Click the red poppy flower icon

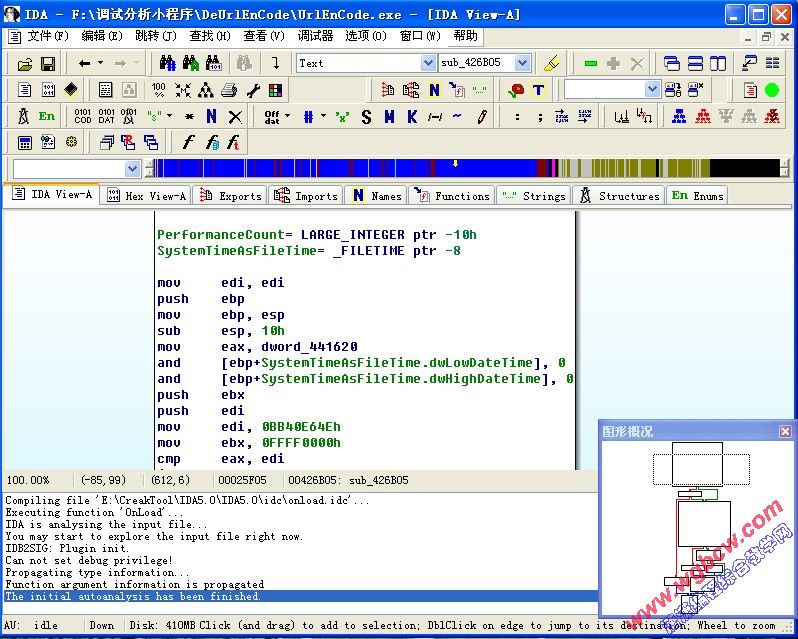point(516,91)
